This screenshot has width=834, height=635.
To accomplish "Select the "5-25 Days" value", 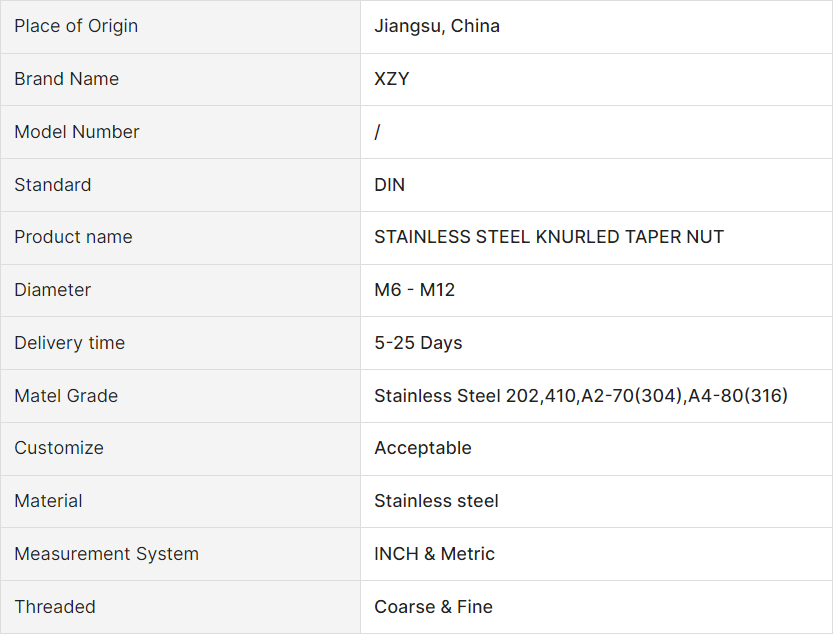I will (418, 343).
